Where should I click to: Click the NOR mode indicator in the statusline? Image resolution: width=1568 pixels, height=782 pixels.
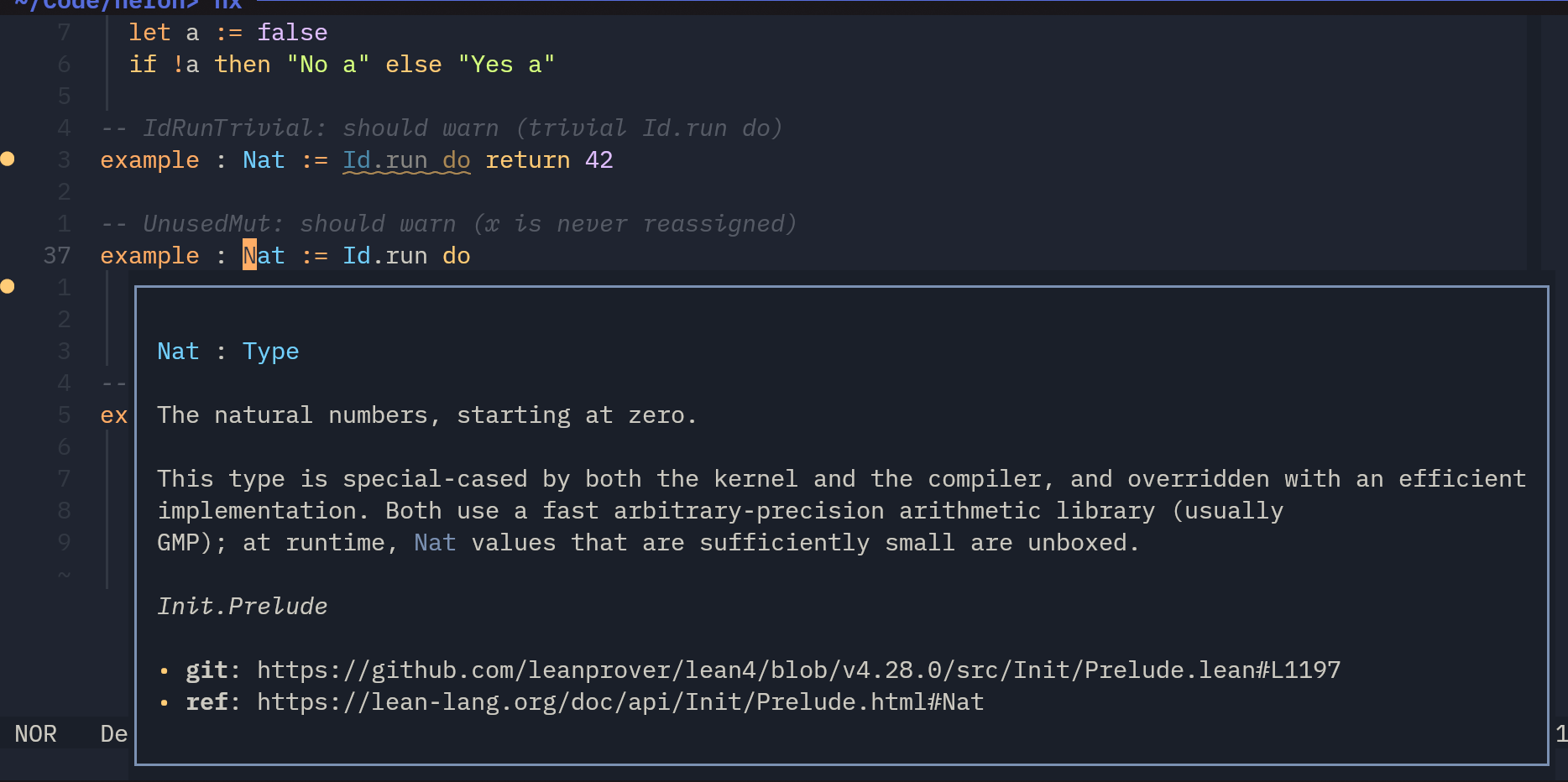coord(35,734)
